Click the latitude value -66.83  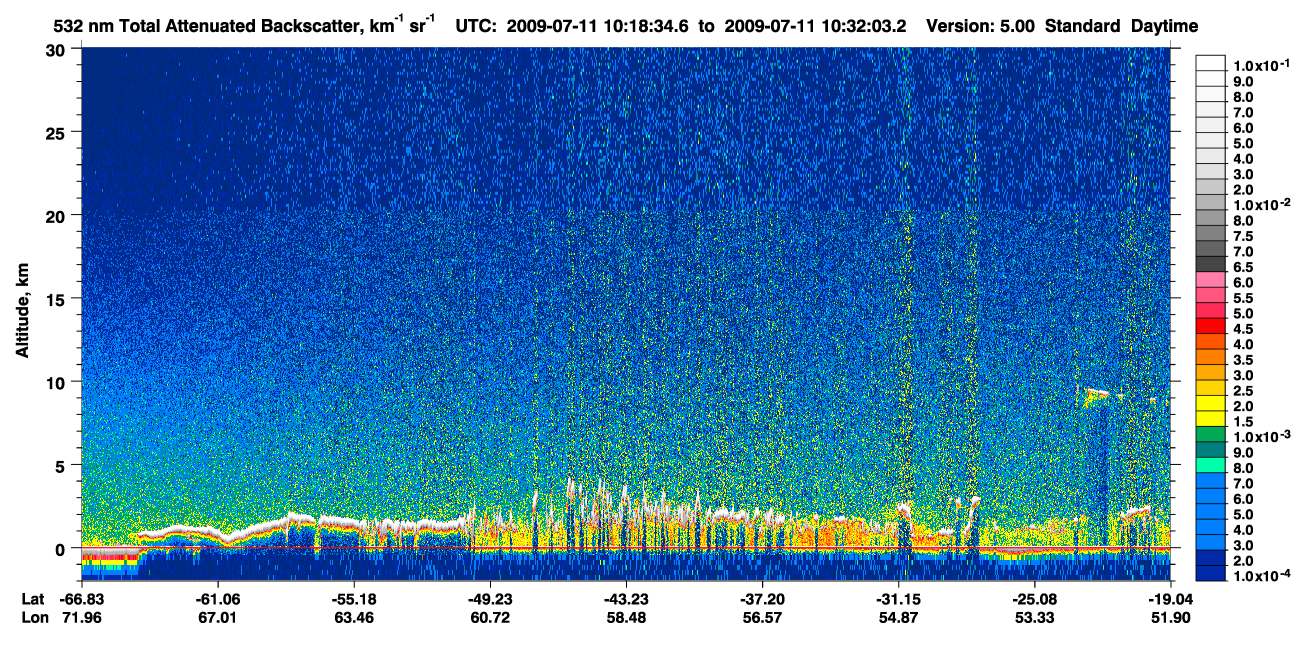point(81,598)
